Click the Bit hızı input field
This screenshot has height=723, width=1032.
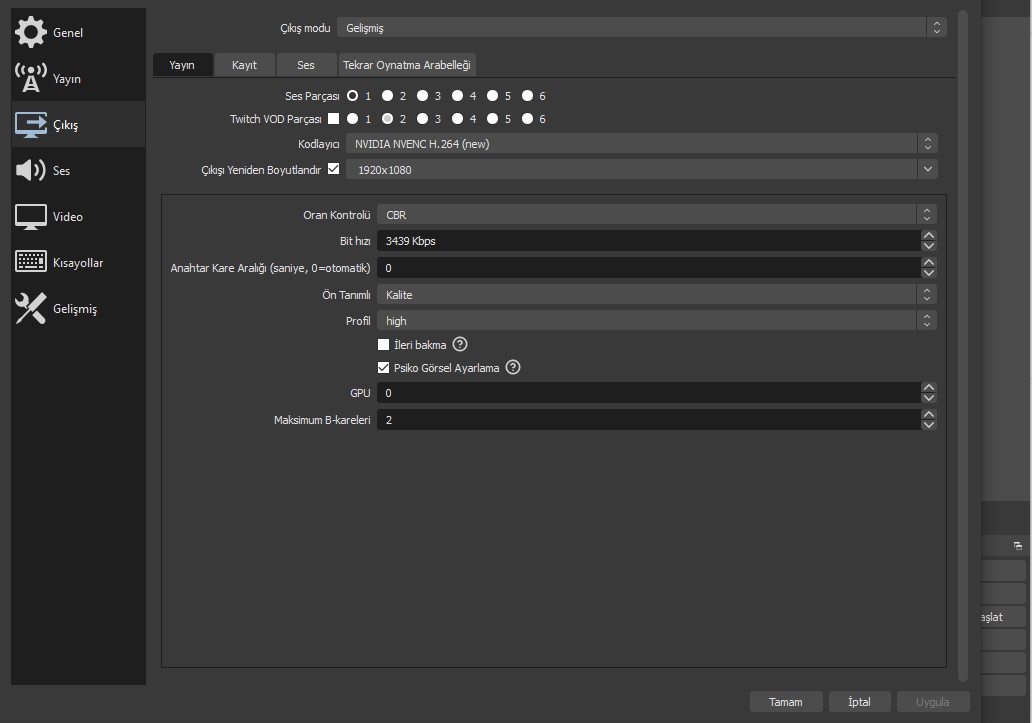tap(649, 241)
